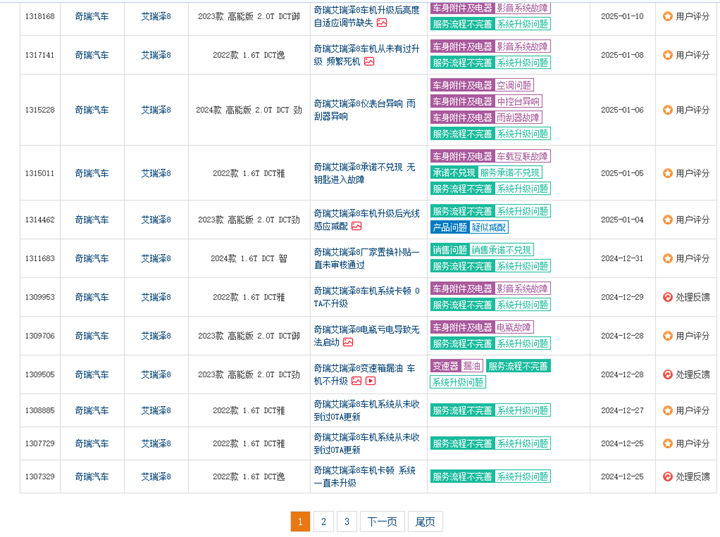Go to page 3
Image resolution: width=720 pixels, height=537 pixels.
pos(347,521)
